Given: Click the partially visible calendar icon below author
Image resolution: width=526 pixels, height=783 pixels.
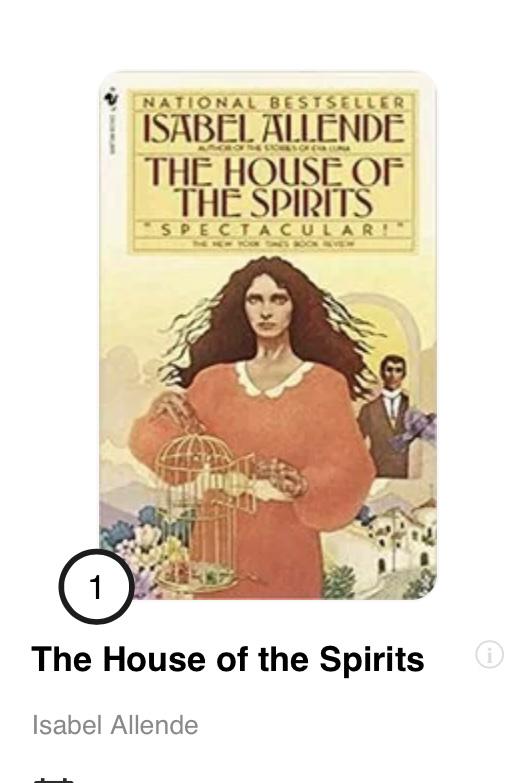Looking at the screenshot, I should pos(54,780).
